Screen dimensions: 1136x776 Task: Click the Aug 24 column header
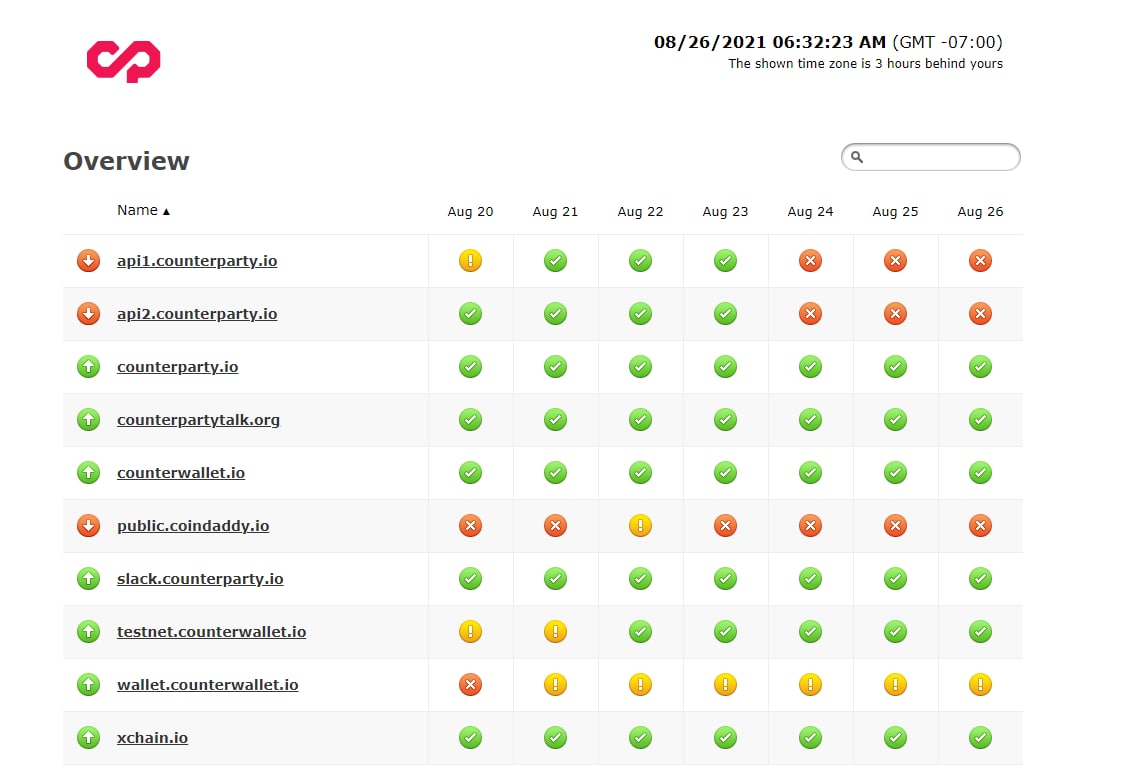tap(810, 212)
